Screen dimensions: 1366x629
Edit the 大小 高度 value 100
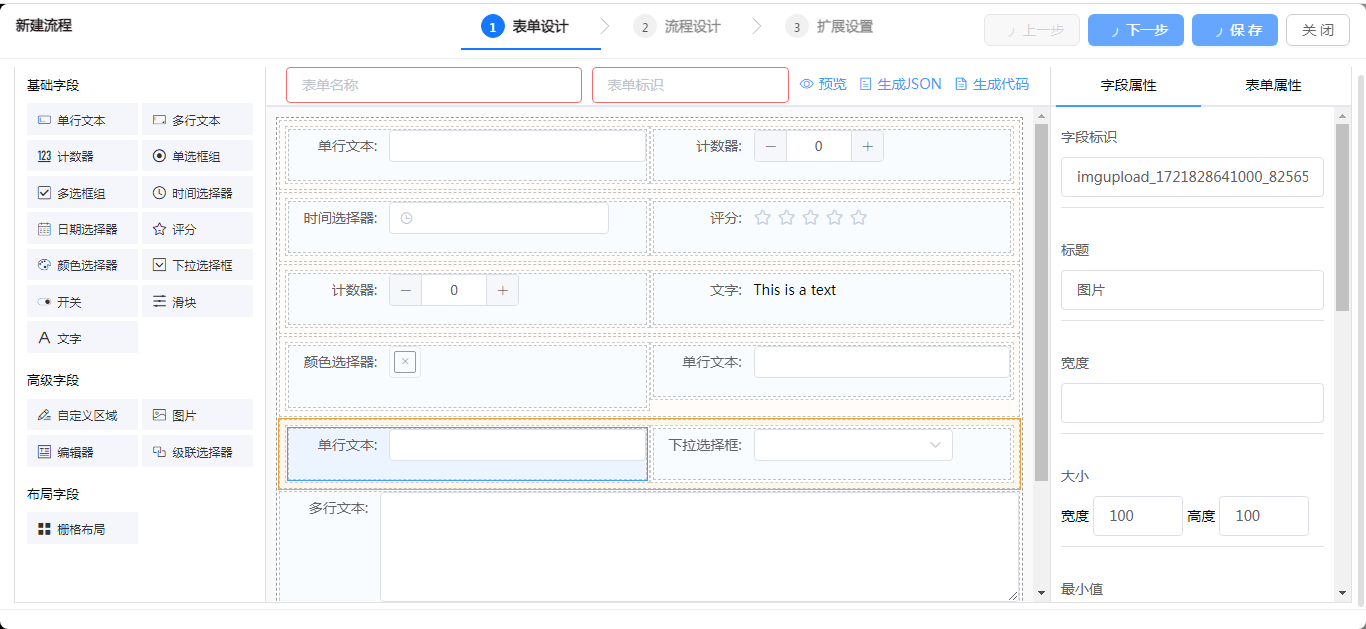pos(1264,516)
